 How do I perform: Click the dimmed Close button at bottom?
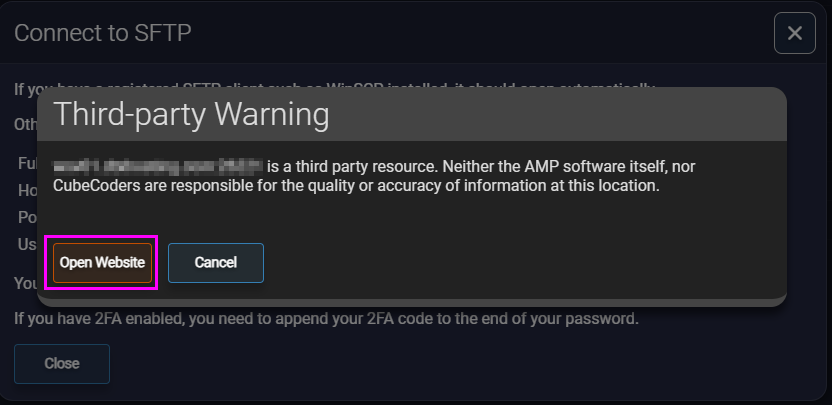tap(62, 364)
